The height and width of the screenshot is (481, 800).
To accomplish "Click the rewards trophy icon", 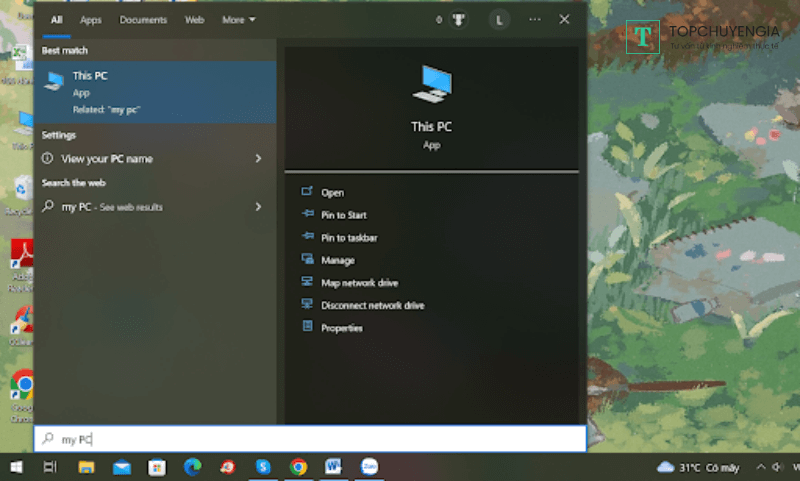I will (458, 20).
